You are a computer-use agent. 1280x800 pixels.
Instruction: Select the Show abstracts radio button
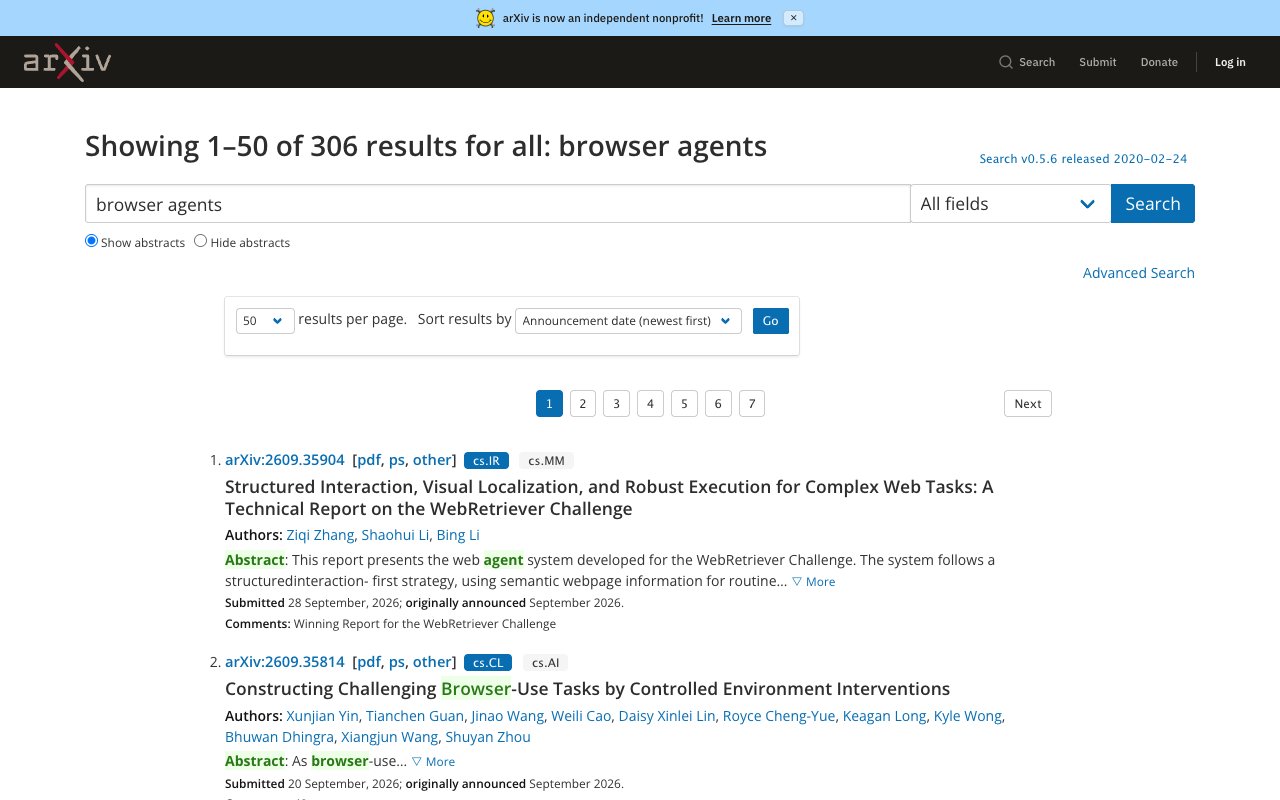pos(91,241)
